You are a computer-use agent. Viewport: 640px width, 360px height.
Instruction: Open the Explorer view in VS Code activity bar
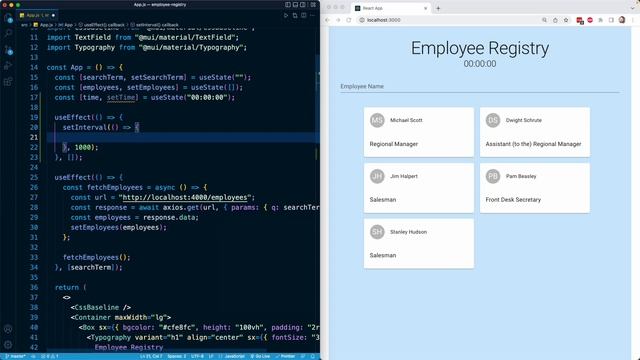8,18
